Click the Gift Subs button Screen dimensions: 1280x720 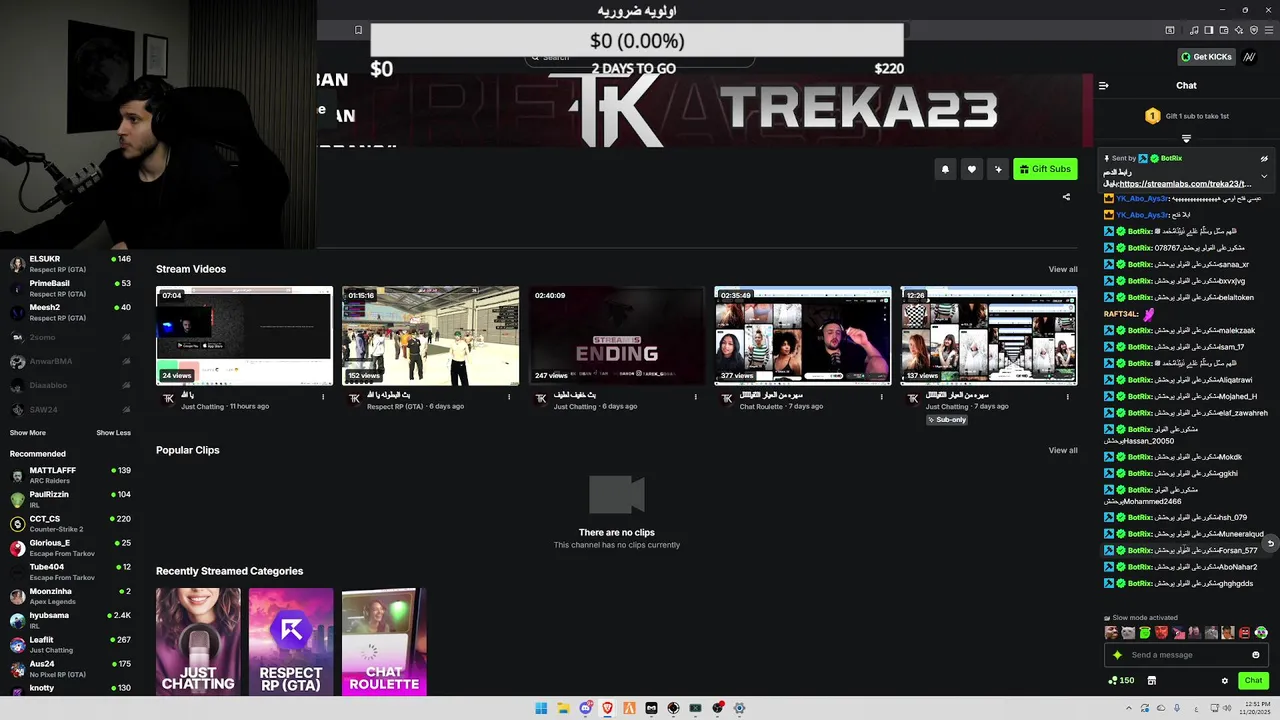coord(1045,169)
